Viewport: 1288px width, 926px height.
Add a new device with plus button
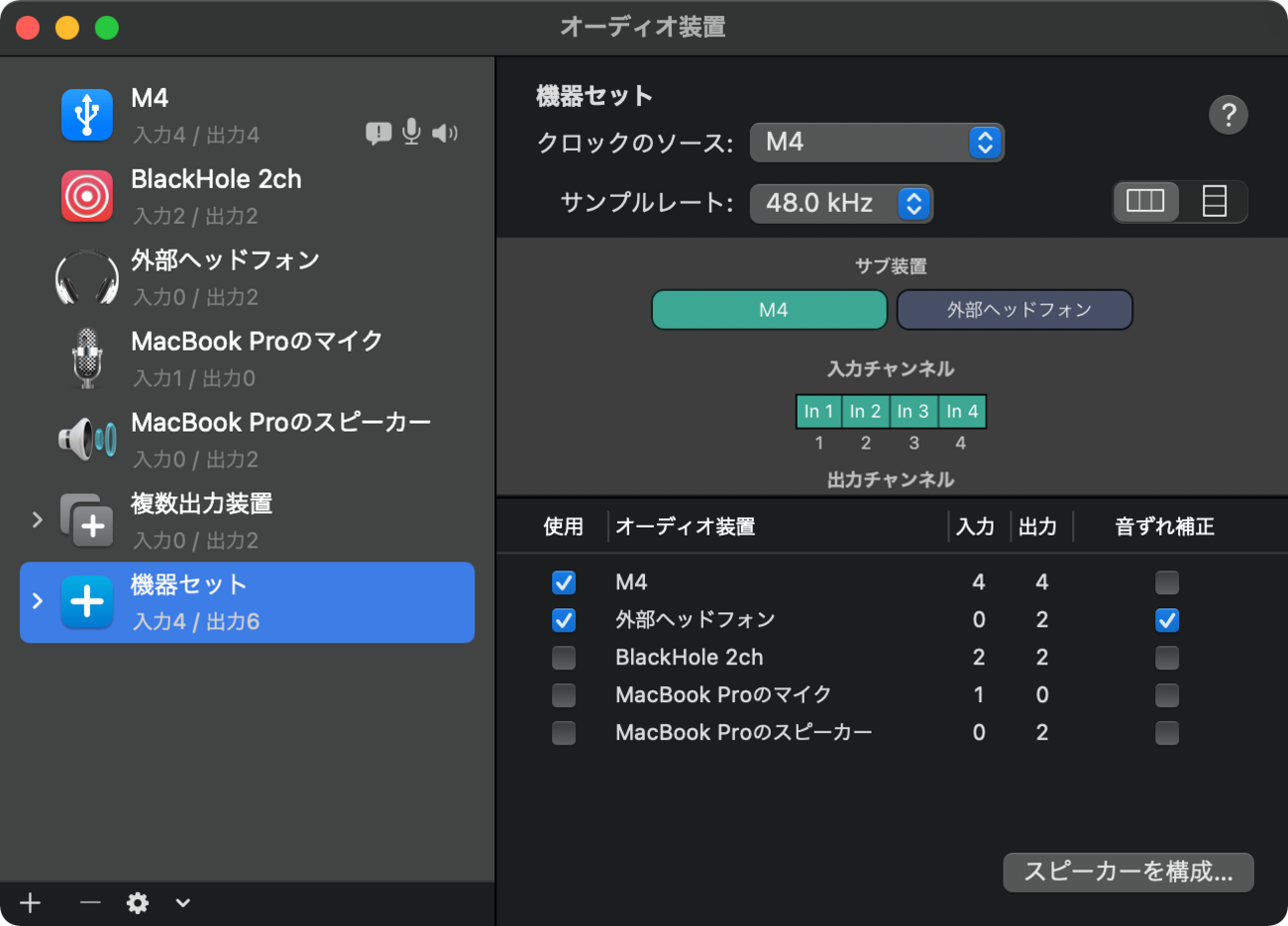[x=31, y=902]
